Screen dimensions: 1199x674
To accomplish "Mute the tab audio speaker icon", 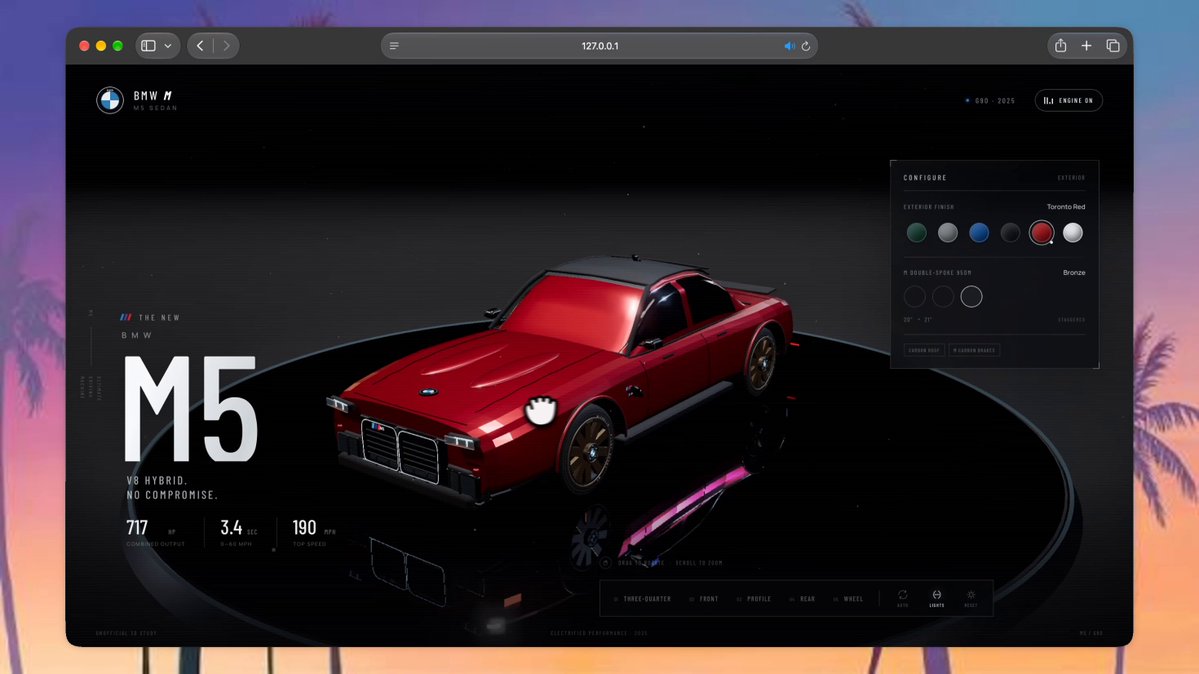I will click(789, 46).
